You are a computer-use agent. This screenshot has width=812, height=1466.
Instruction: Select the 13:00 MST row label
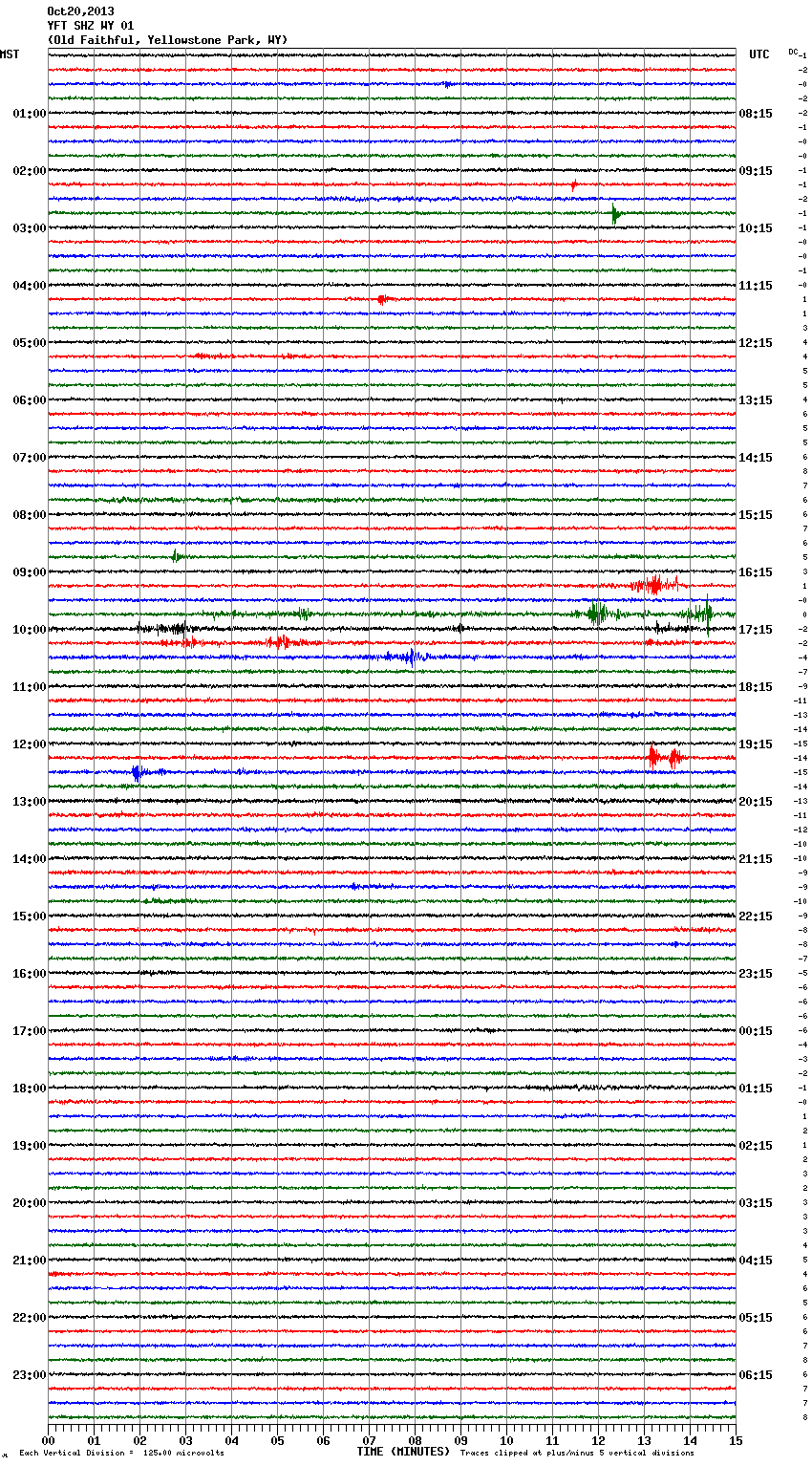pyautogui.click(x=29, y=802)
